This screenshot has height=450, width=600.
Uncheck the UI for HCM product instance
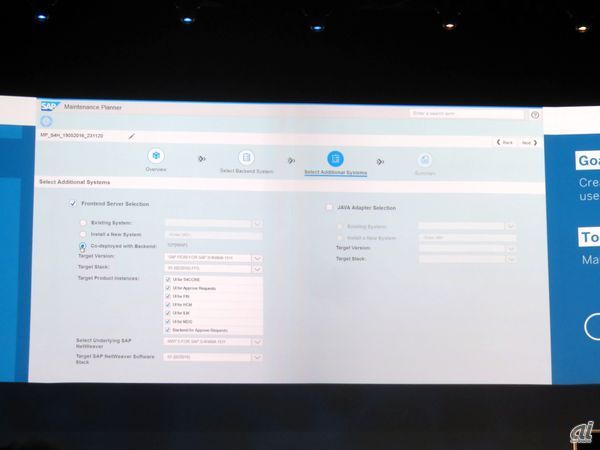pyautogui.click(x=168, y=305)
